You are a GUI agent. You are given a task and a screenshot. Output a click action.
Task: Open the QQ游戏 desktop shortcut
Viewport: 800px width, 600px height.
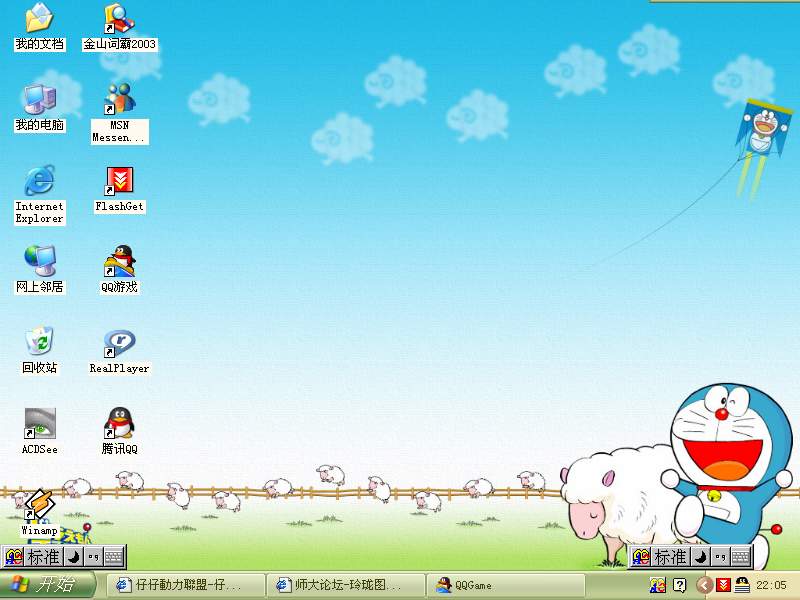pyautogui.click(x=119, y=263)
